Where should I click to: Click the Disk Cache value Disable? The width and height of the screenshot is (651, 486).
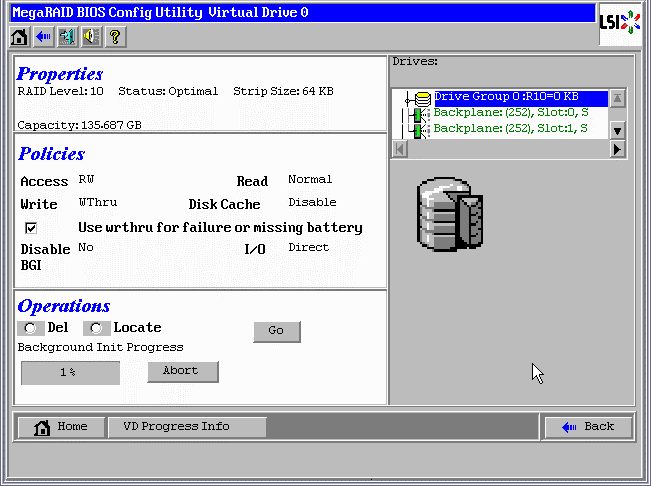click(x=312, y=202)
